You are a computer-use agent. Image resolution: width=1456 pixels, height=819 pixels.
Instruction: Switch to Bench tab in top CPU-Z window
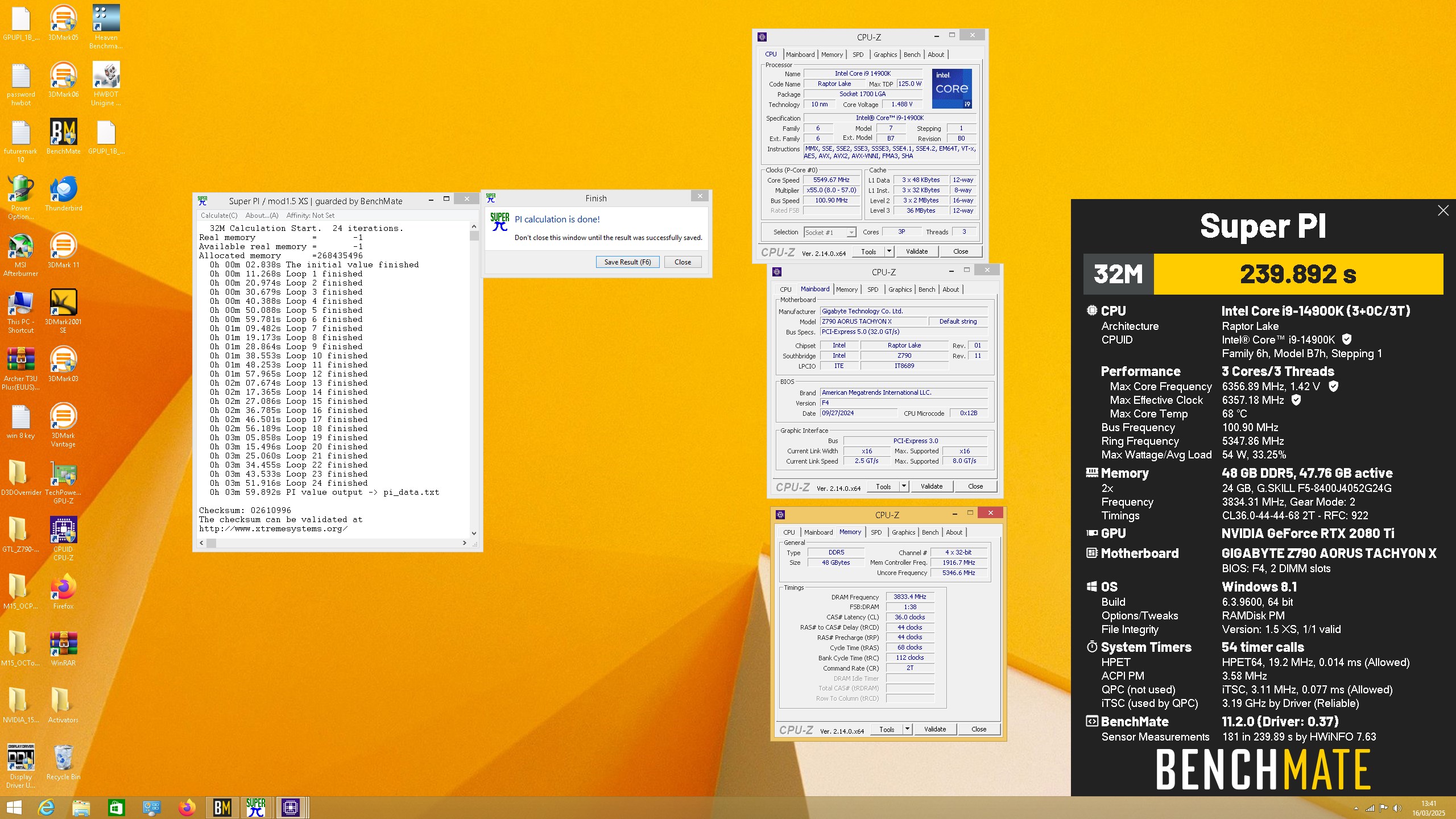(x=912, y=55)
